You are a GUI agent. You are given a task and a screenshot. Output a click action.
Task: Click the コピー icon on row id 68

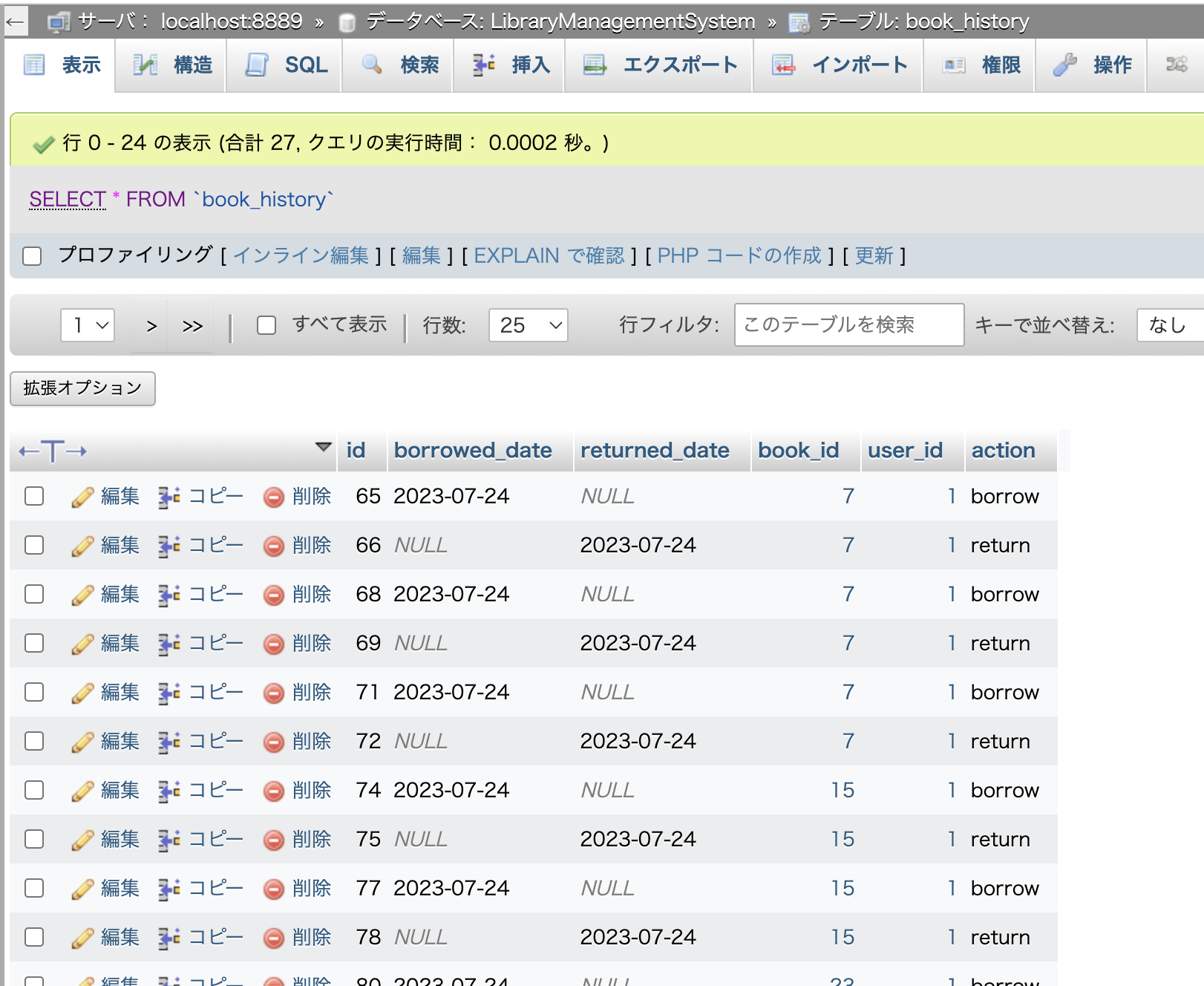169,594
